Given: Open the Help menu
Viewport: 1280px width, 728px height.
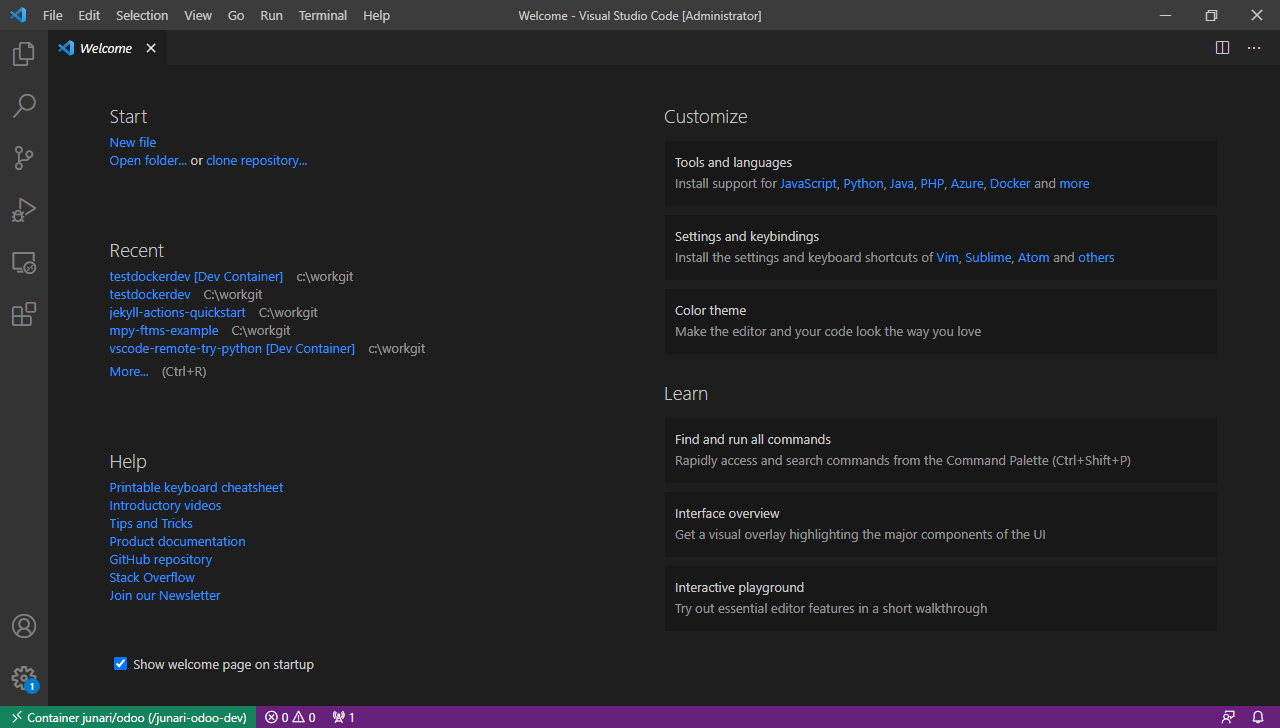Looking at the screenshot, I should point(377,15).
